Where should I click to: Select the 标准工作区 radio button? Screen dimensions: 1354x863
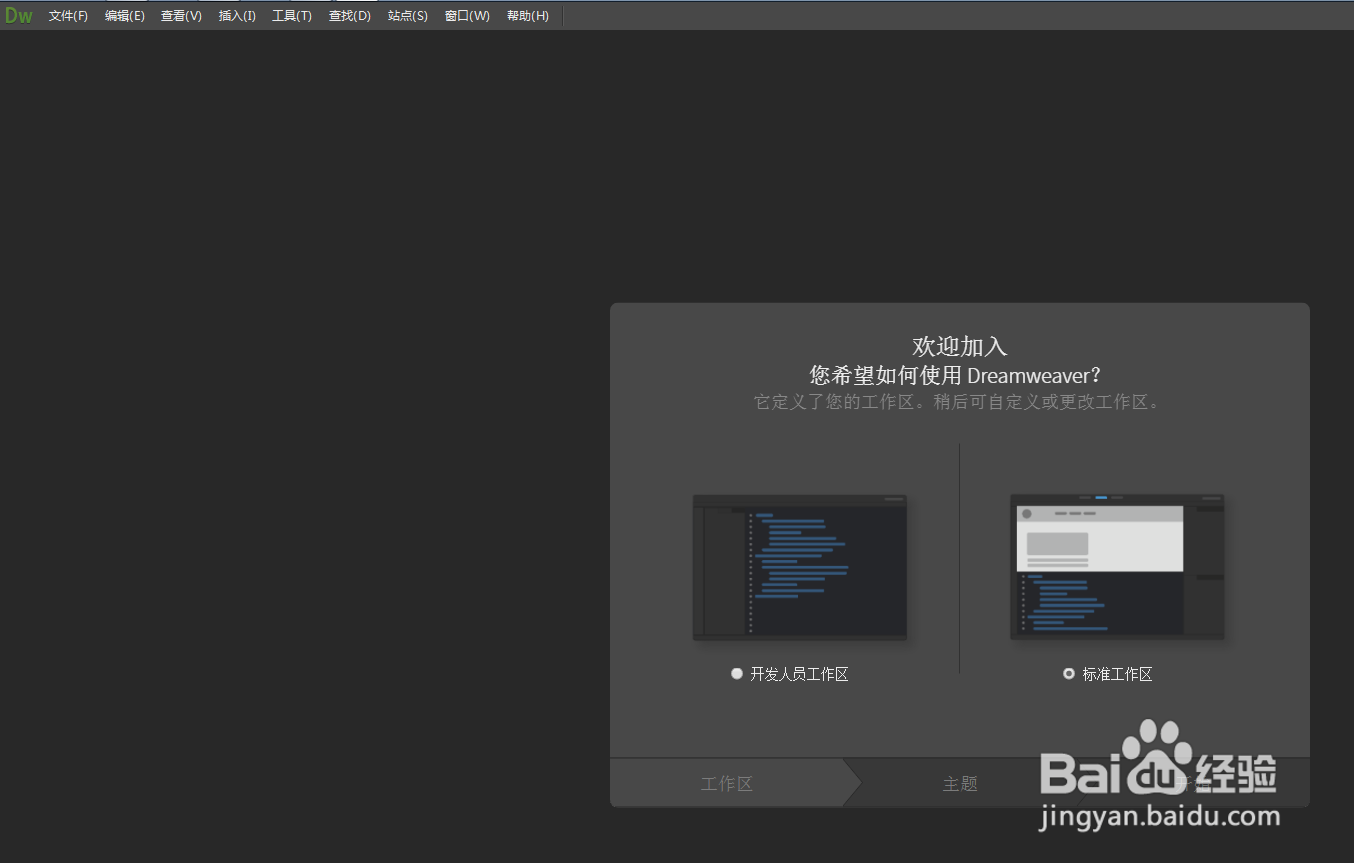(1069, 674)
